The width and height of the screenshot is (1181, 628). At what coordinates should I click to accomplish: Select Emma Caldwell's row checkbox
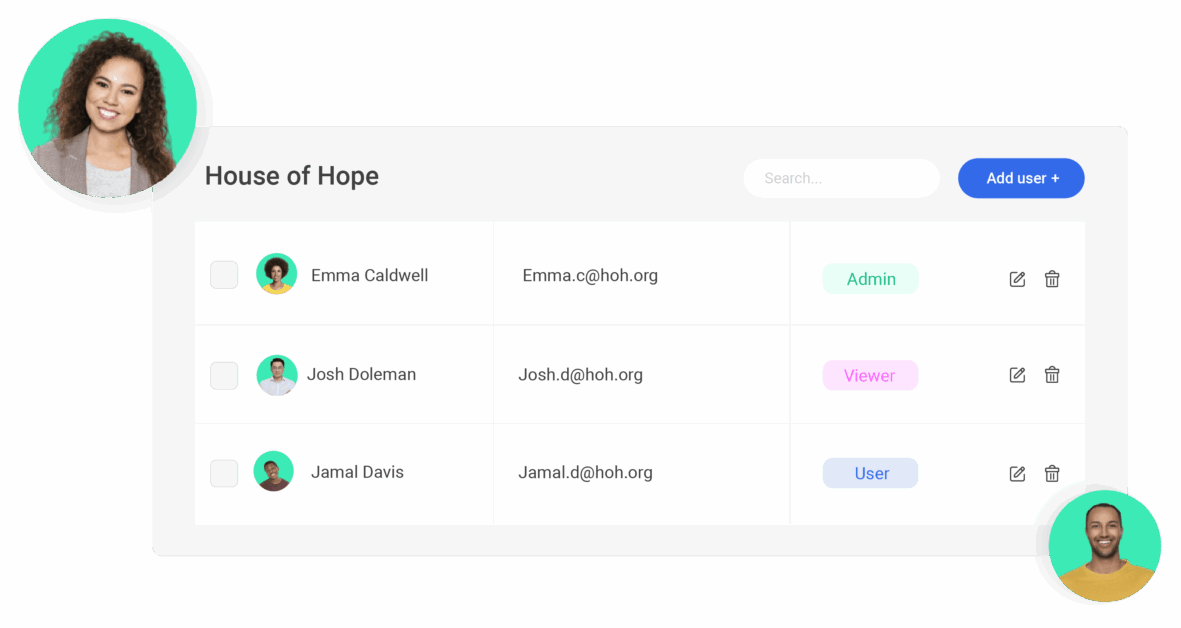click(x=224, y=275)
